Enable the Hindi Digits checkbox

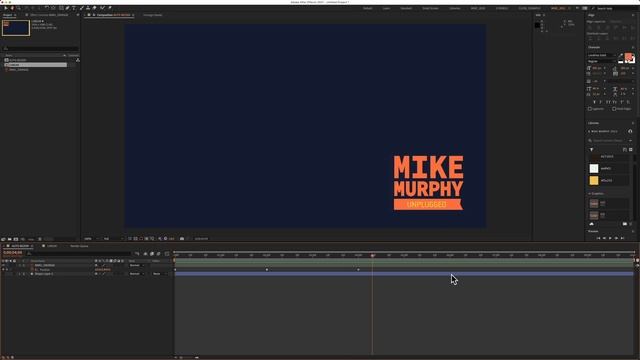(614, 109)
